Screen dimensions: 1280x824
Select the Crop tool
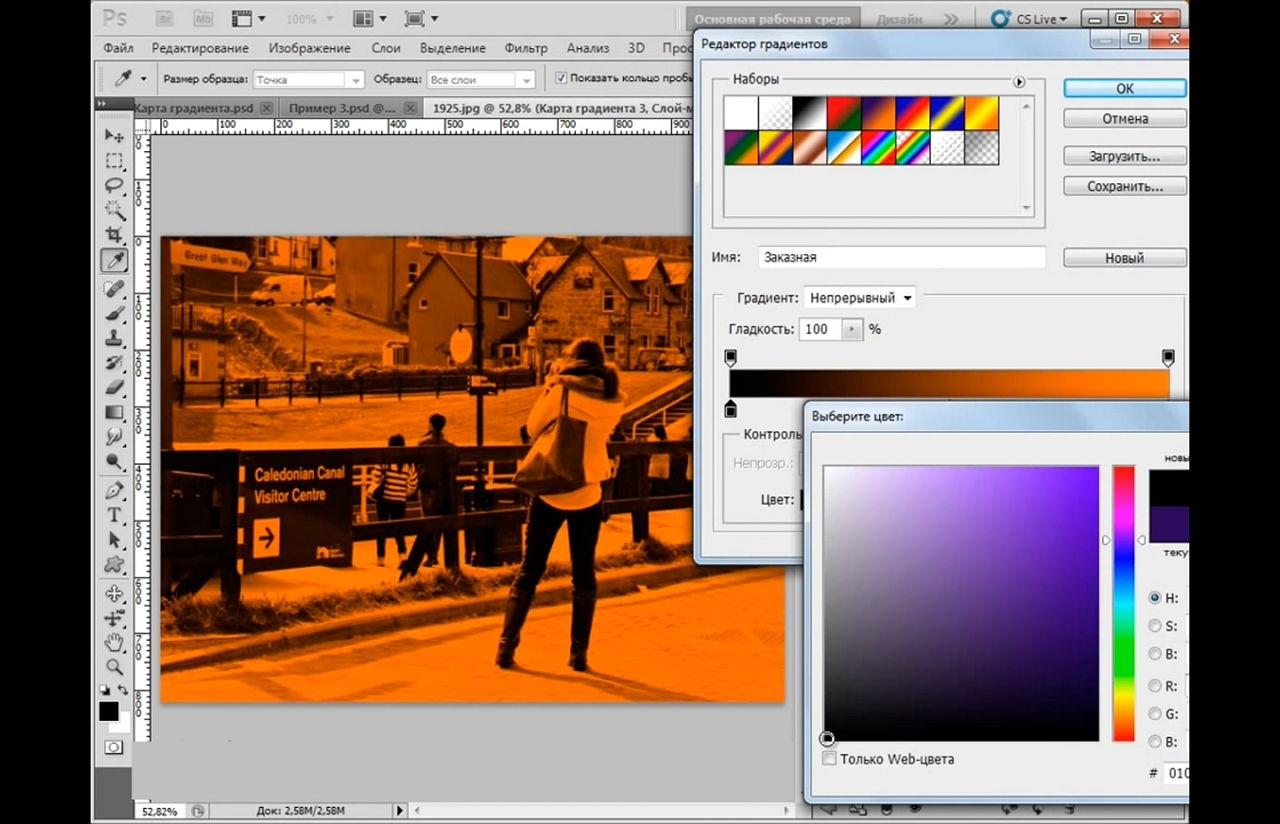[114, 236]
